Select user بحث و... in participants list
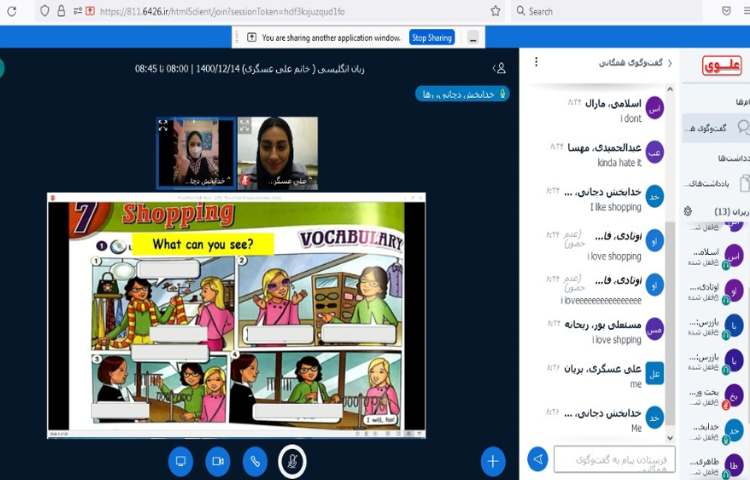 (x=716, y=396)
